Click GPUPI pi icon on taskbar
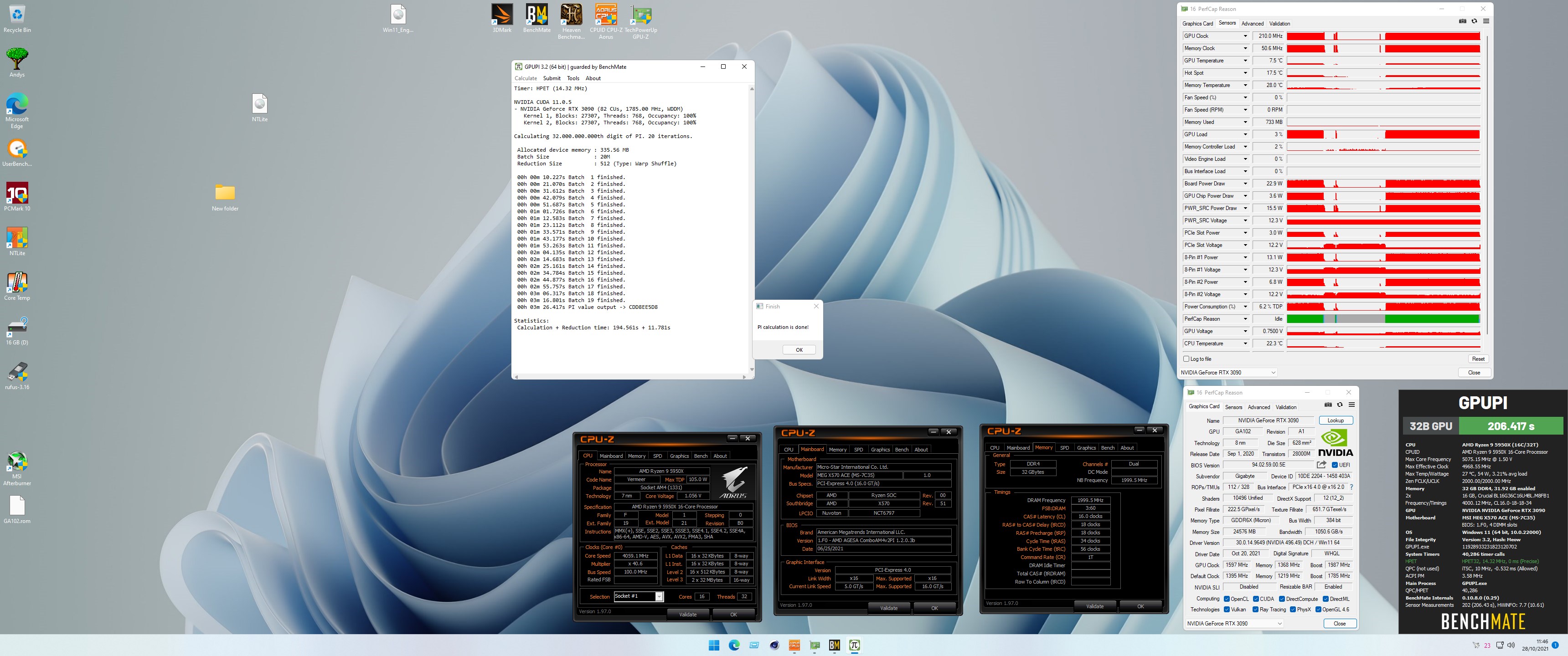Viewport: 1568px width, 656px height. [x=855, y=645]
